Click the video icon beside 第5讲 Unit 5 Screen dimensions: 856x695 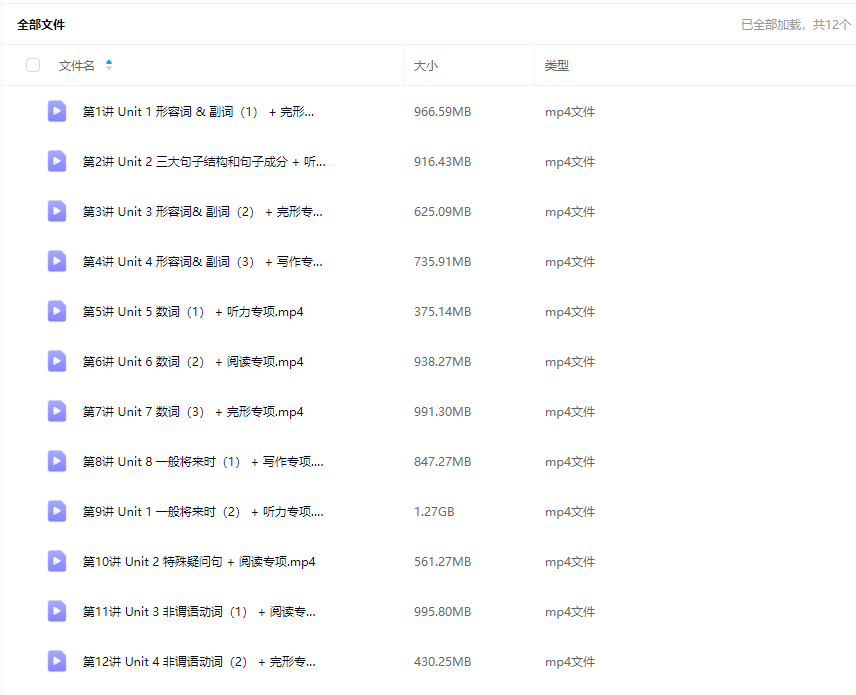point(57,311)
